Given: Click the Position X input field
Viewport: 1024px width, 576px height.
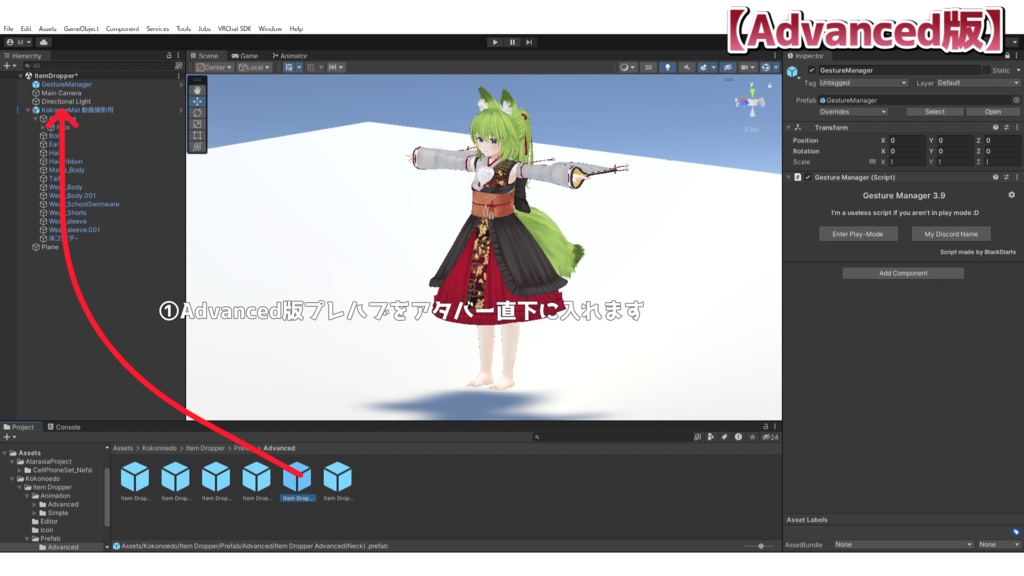Looking at the screenshot, I should click(907, 140).
